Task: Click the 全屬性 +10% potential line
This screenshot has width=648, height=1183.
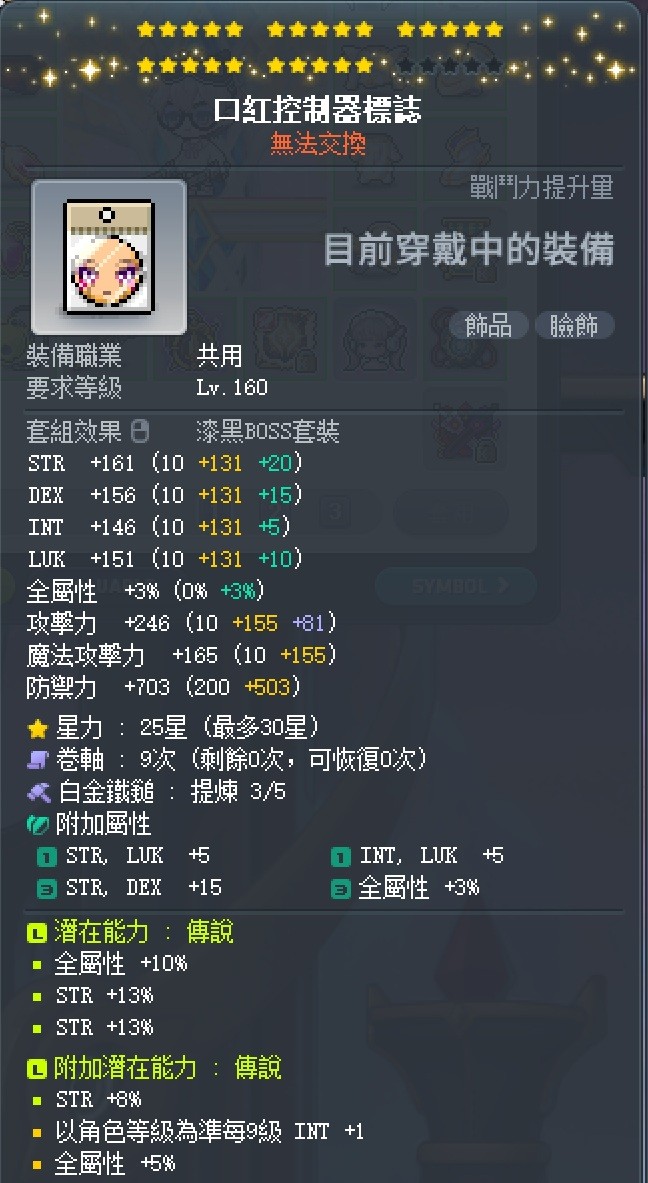Action: (121, 964)
